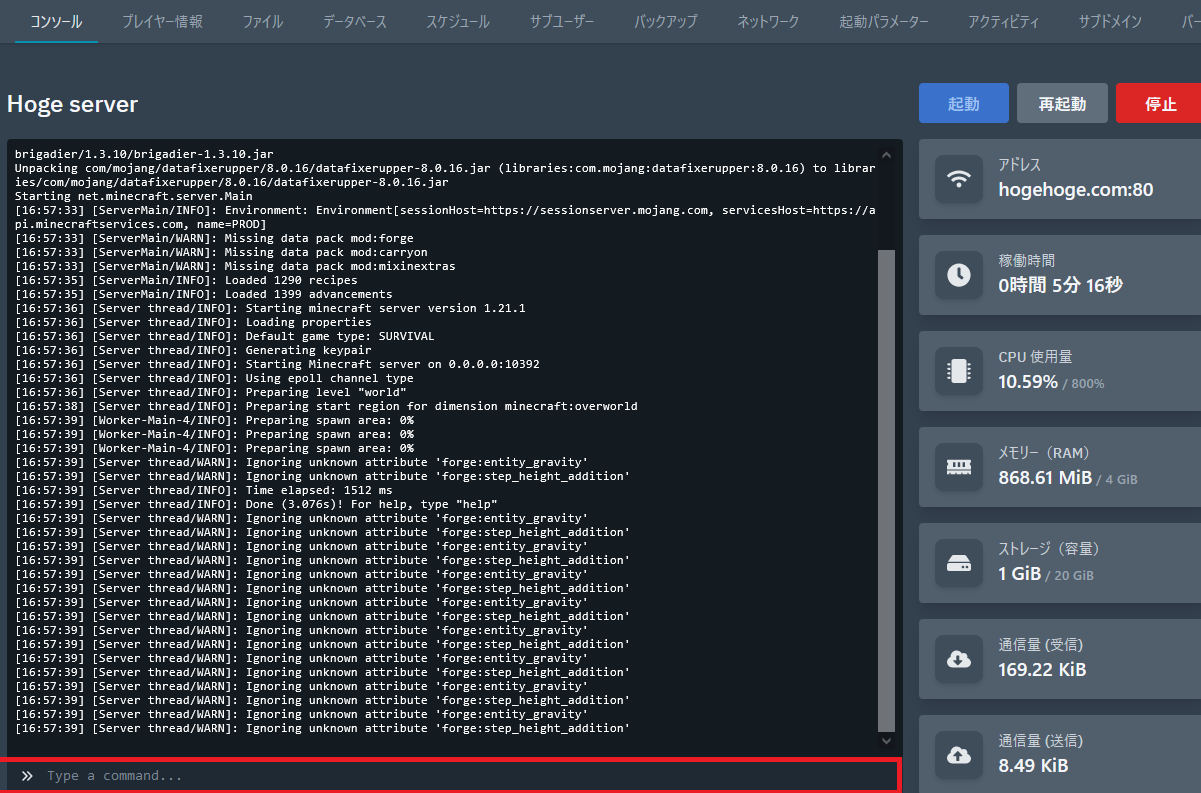Open the プレイヤー情報 tab

(162, 21)
